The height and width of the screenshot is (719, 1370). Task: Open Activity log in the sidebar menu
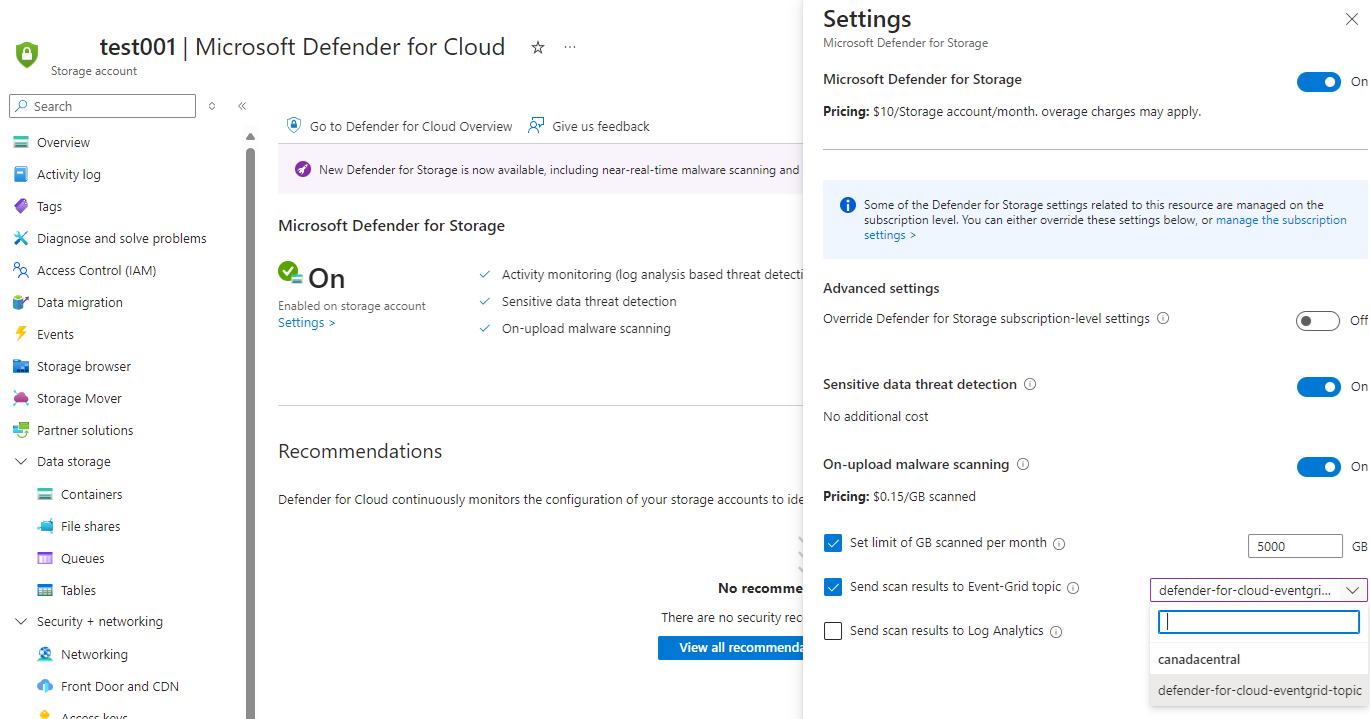click(69, 174)
